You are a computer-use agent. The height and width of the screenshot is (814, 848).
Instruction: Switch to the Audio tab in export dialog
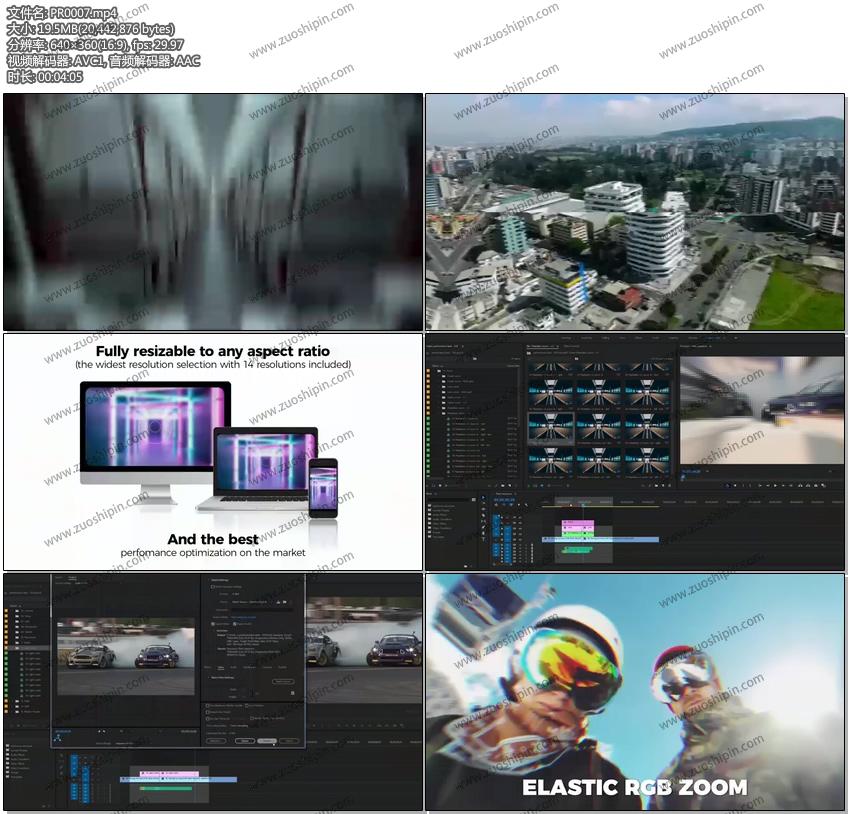click(x=235, y=667)
